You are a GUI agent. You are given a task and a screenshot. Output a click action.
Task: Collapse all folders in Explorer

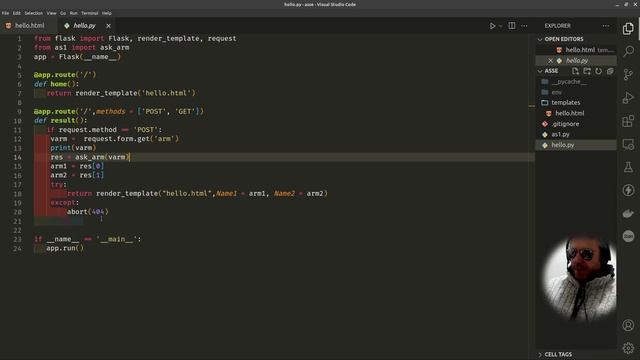point(610,71)
